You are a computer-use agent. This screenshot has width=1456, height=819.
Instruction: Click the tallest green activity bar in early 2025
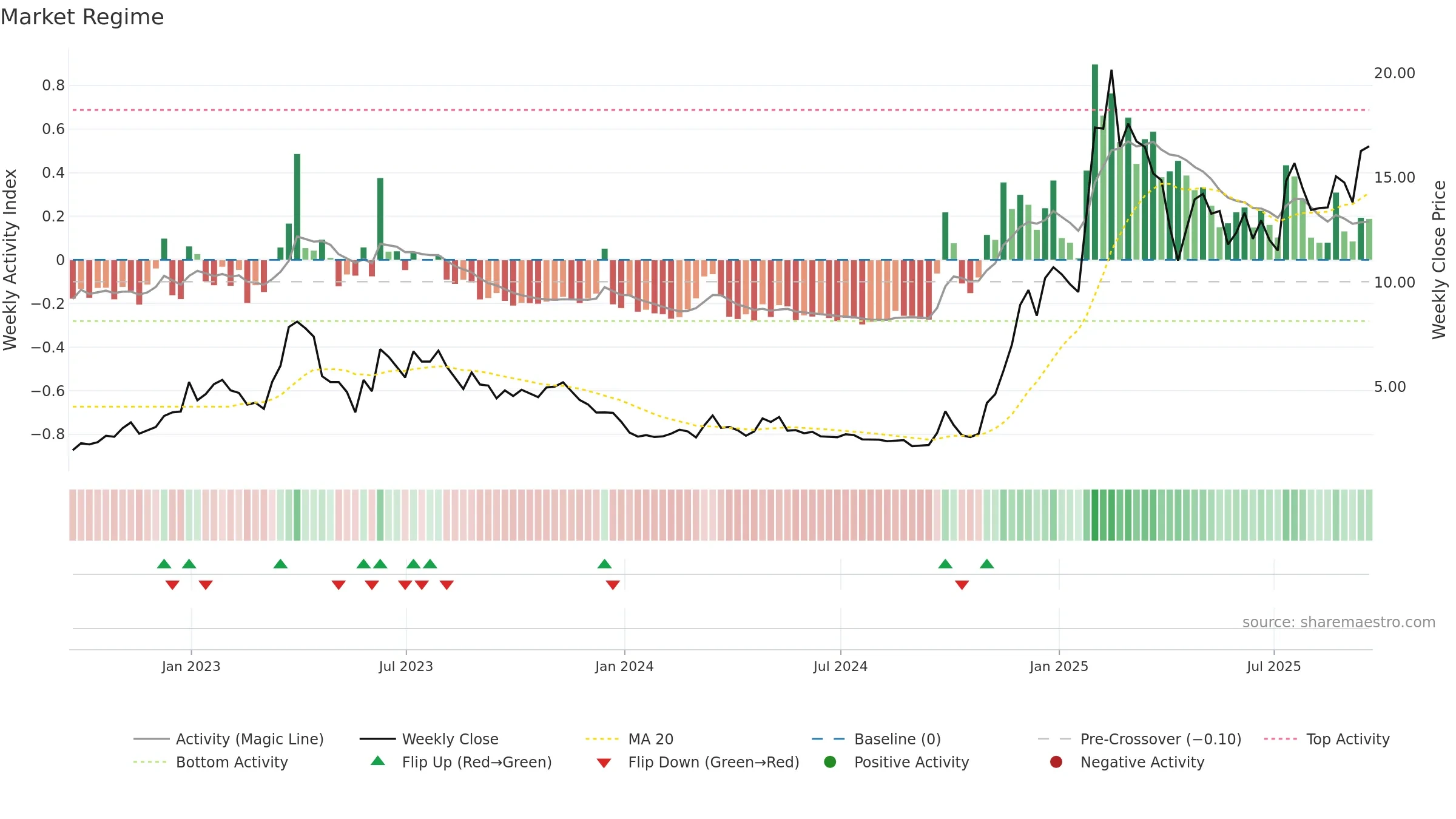click(1095, 162)
